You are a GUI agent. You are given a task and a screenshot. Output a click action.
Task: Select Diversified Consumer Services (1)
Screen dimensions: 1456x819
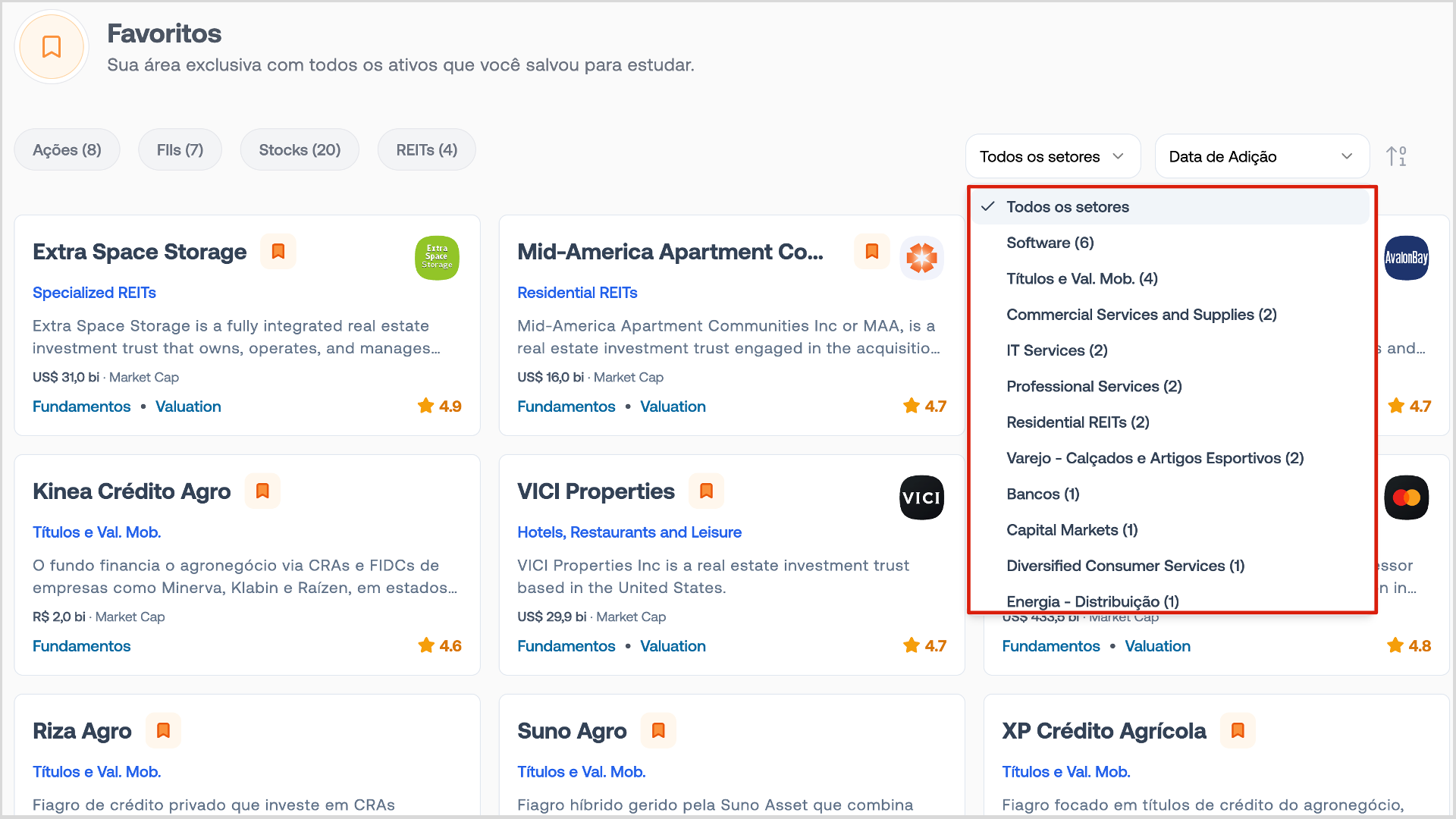(x=1171, y=566)
